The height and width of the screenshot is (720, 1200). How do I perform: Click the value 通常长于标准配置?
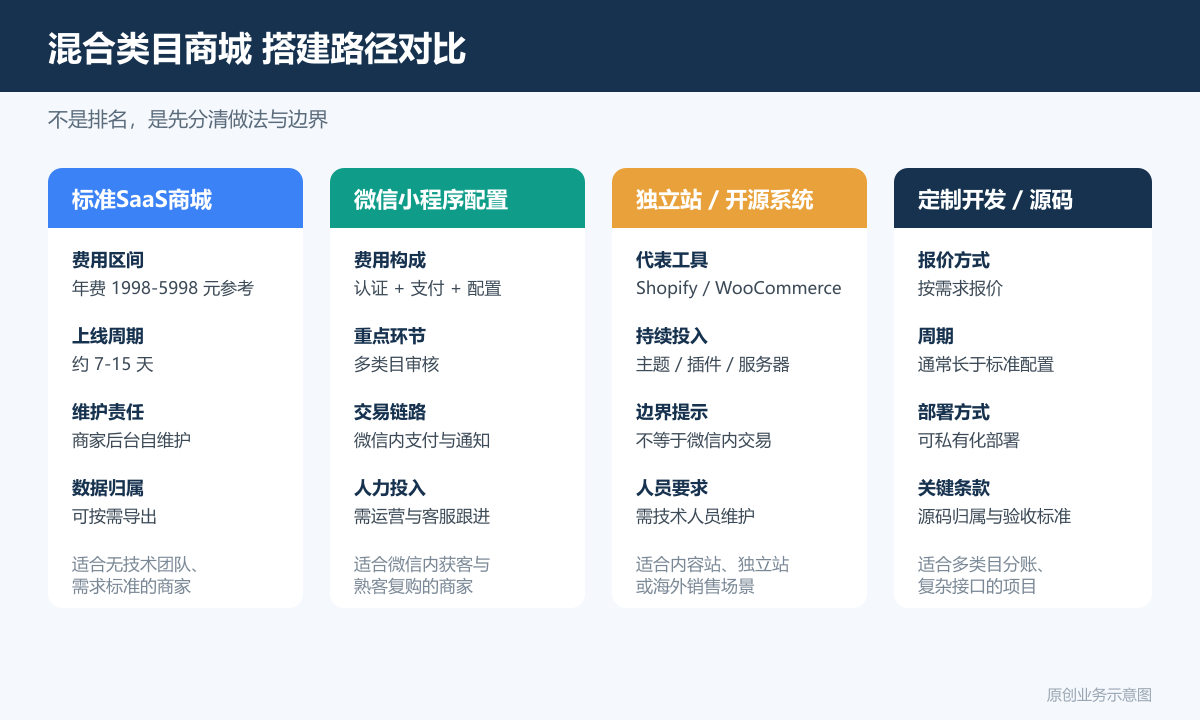986,364
